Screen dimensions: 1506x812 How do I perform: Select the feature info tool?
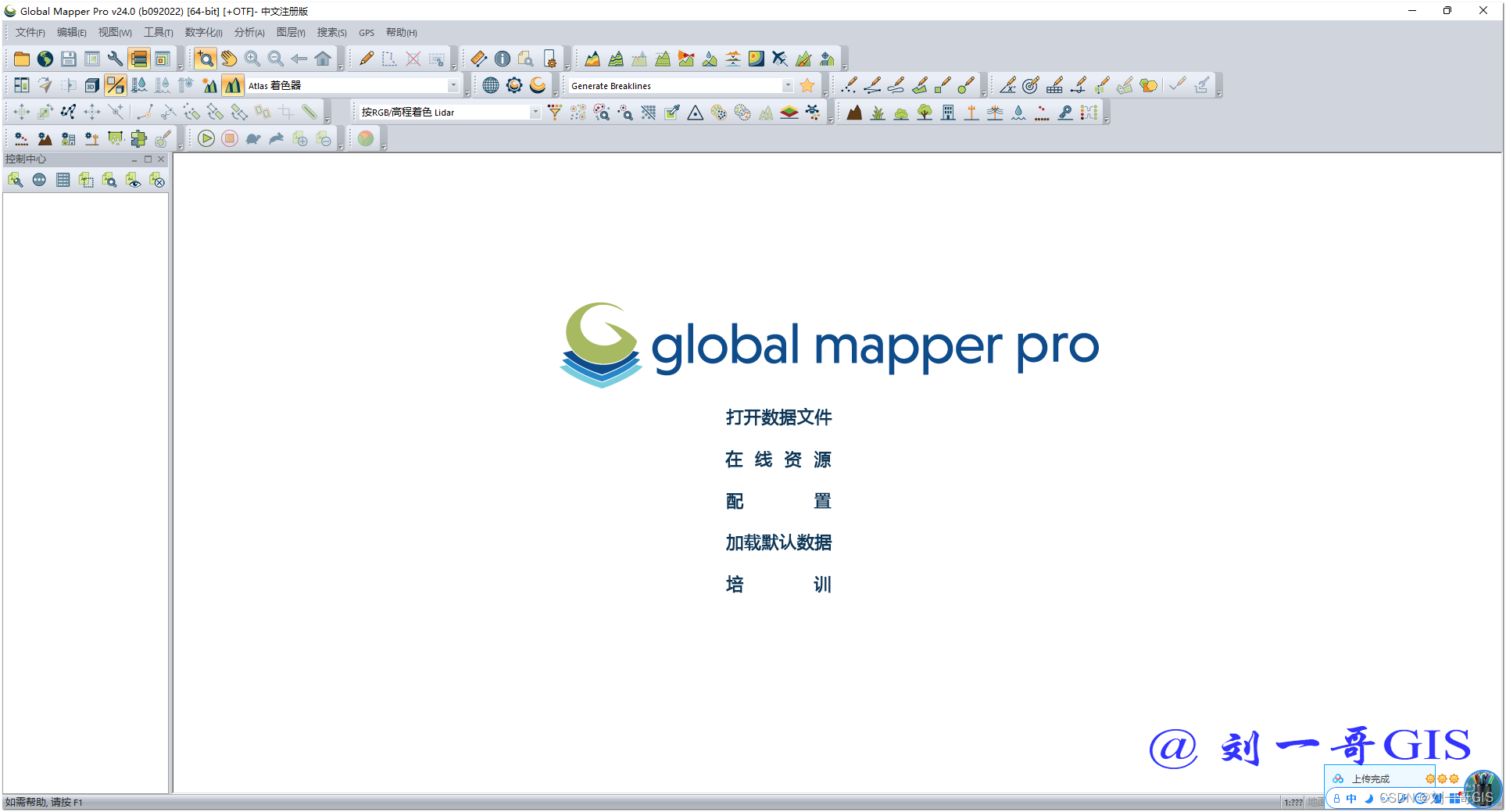pos(503,59)
